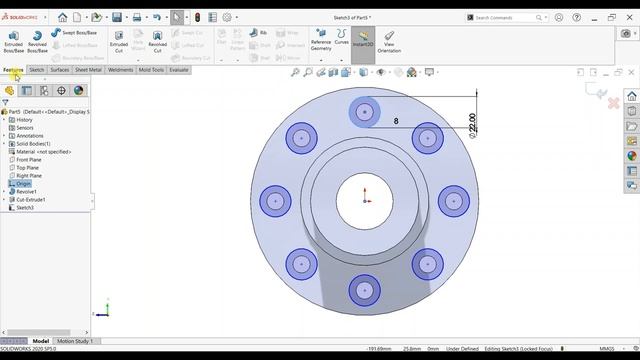Open SOLIDWORKS Resources home in task pane
The height and width of the screenshot is (360, 640).
click(632, 96)
